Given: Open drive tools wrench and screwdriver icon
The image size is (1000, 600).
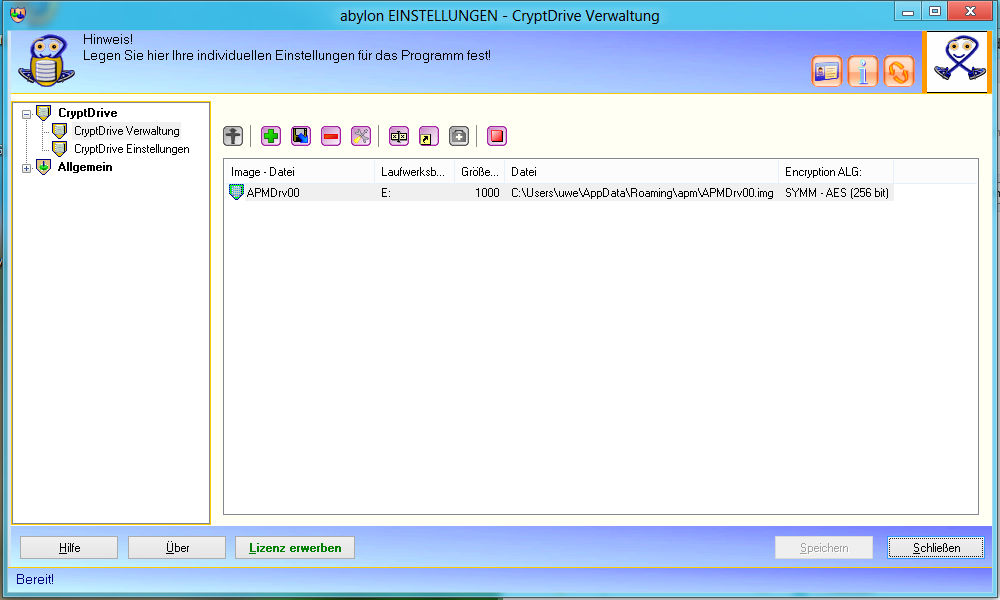Looking at the screenshot, I should point(361,136).
